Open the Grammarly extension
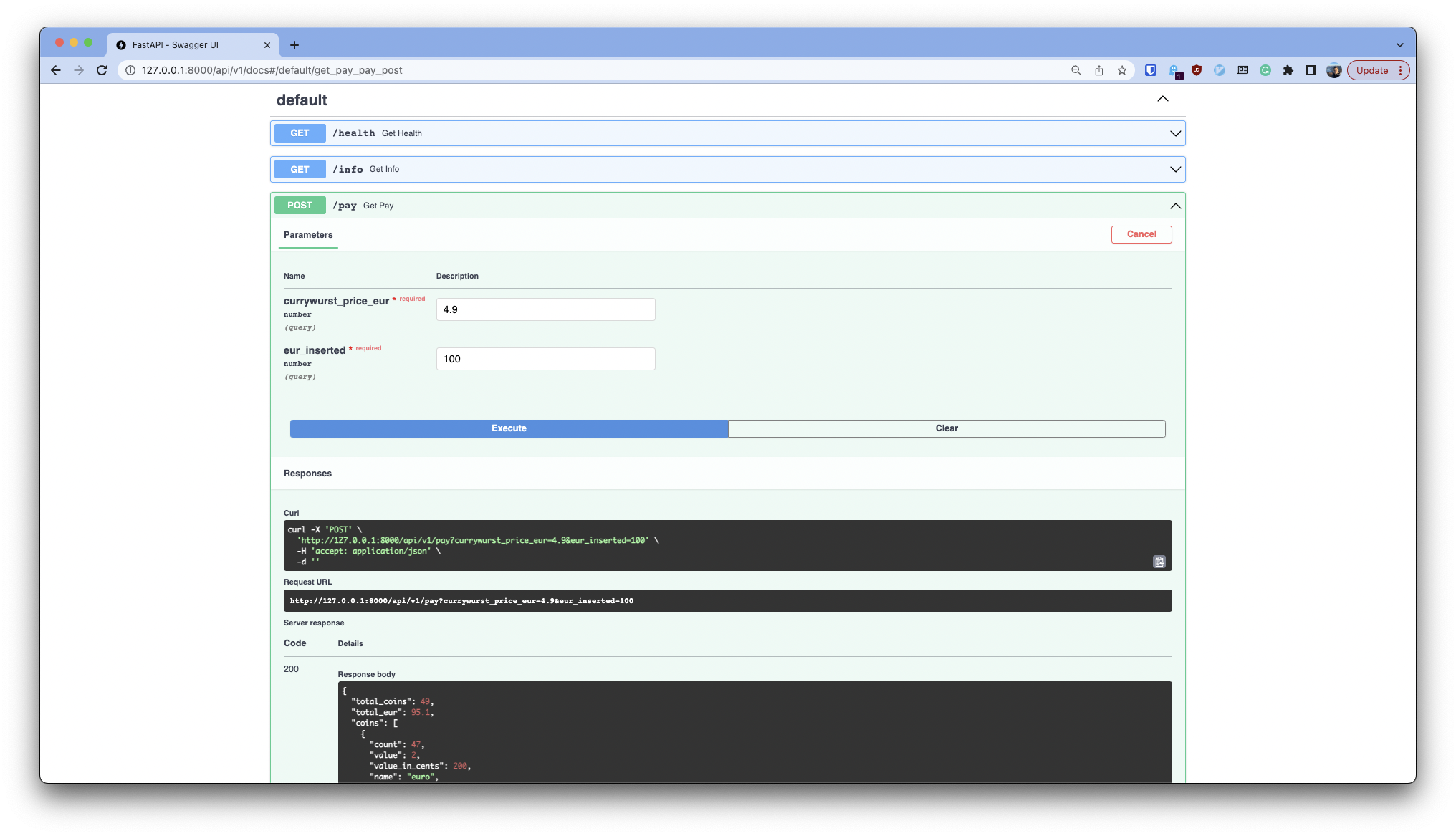Screen dimensions: 1456x836 click(1265, 70)
